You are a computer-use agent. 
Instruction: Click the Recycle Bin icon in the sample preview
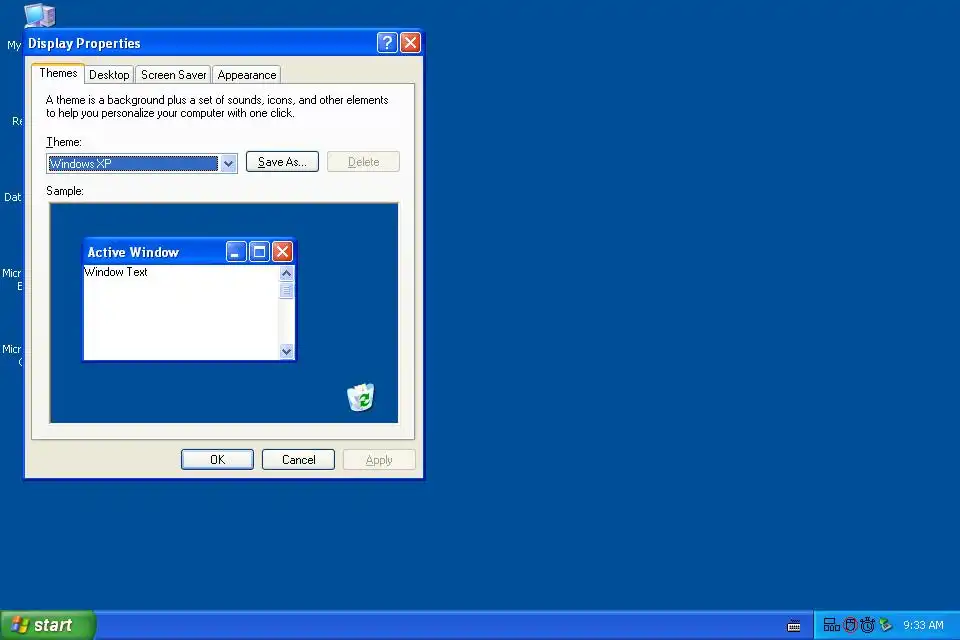[361, 397]
